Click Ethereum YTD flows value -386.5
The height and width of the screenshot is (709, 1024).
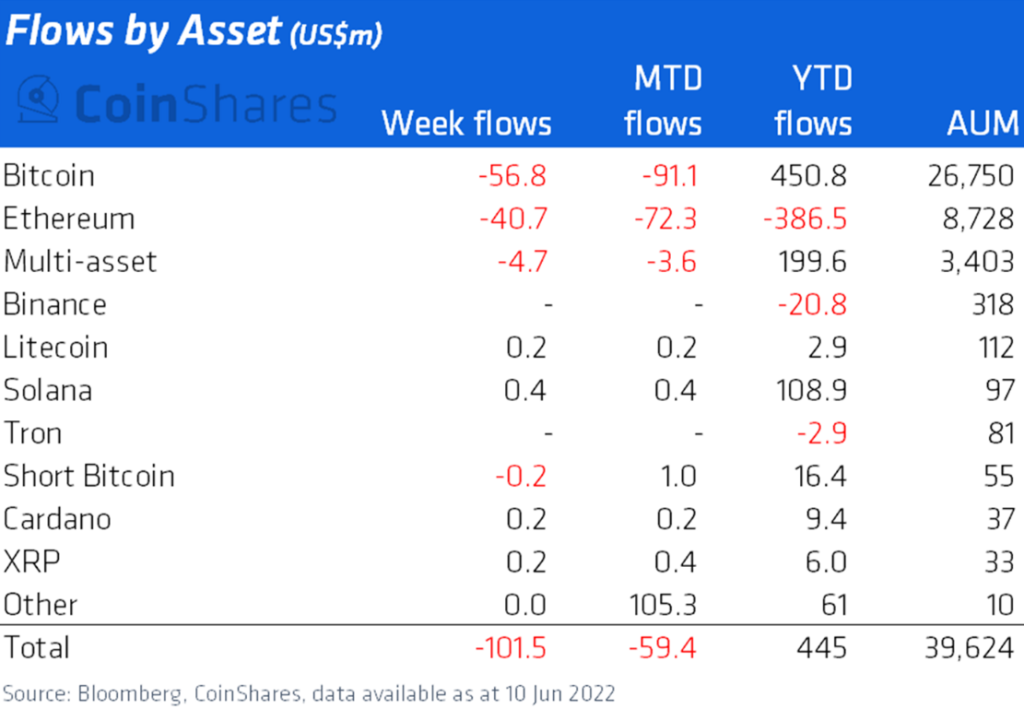point(805,219)
